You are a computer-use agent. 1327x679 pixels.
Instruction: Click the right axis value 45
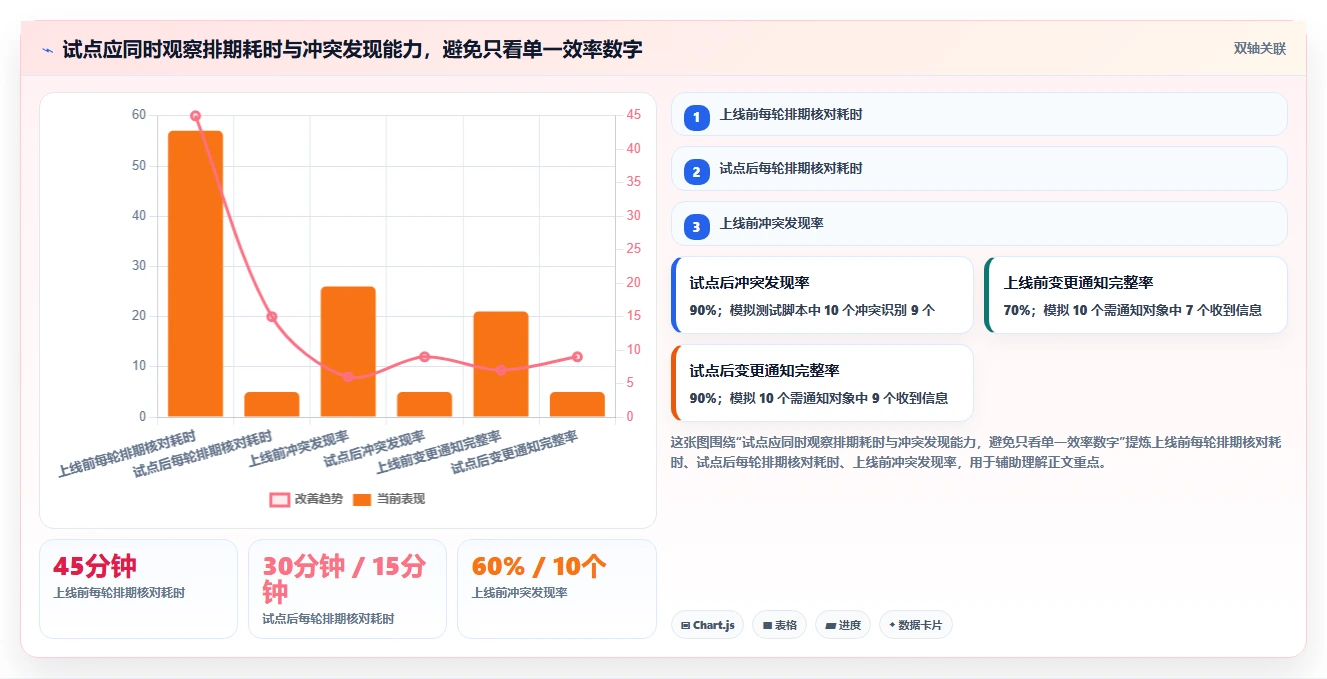tap(635, 116)
